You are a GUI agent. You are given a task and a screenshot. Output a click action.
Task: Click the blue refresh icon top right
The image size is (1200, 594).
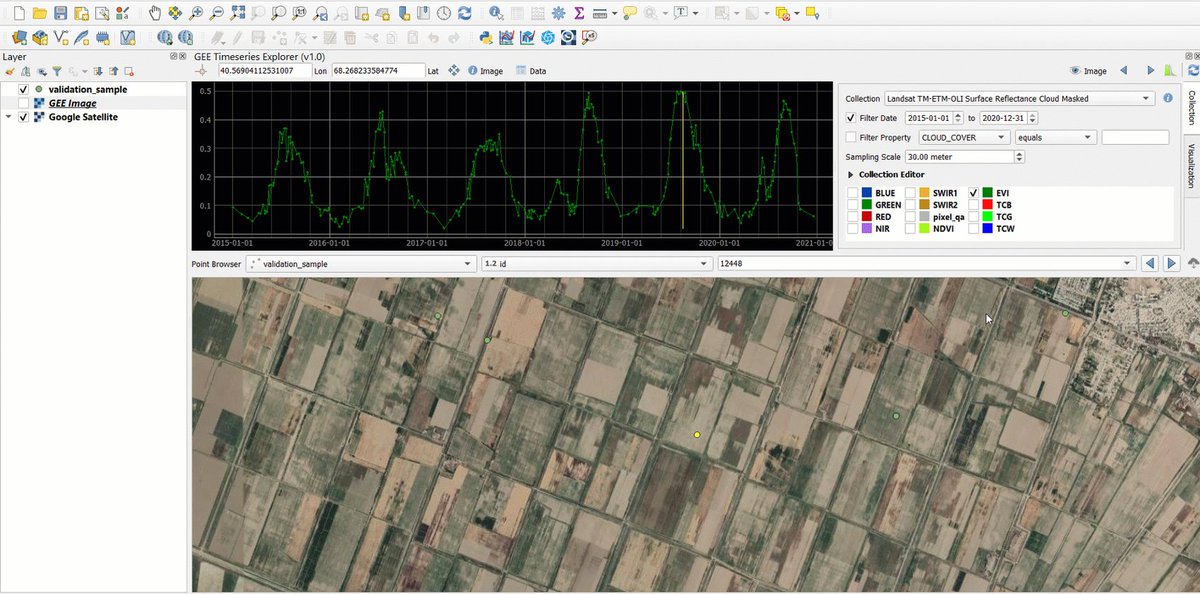[1192, 71]
